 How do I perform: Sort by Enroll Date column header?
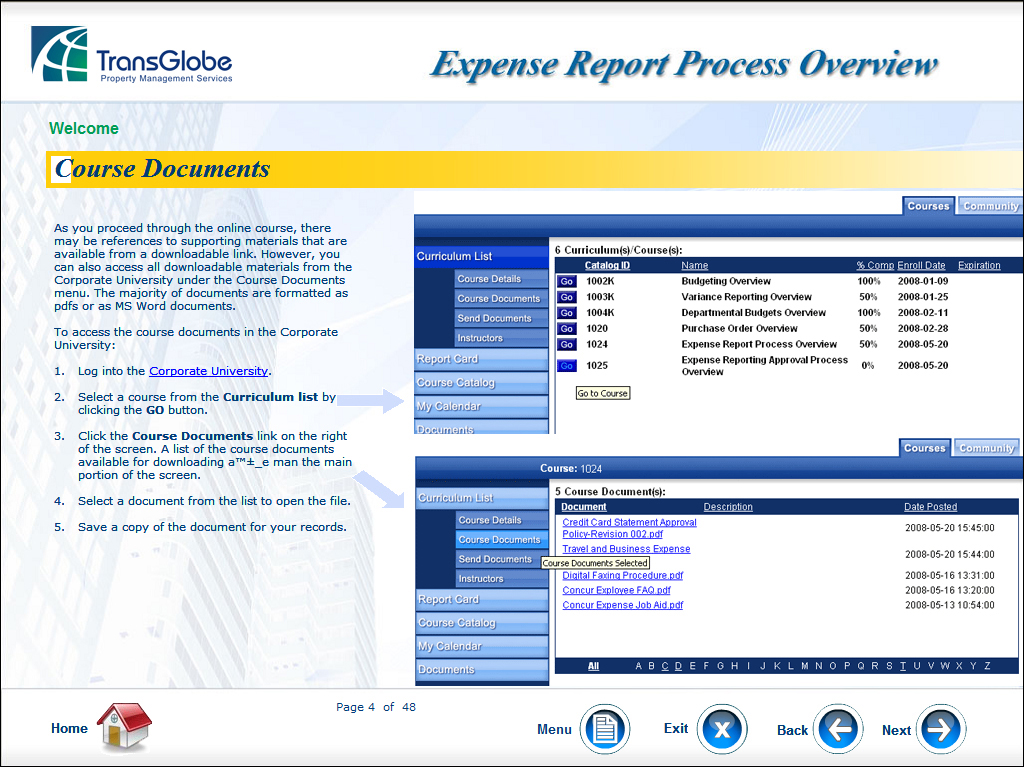[921, 265]
